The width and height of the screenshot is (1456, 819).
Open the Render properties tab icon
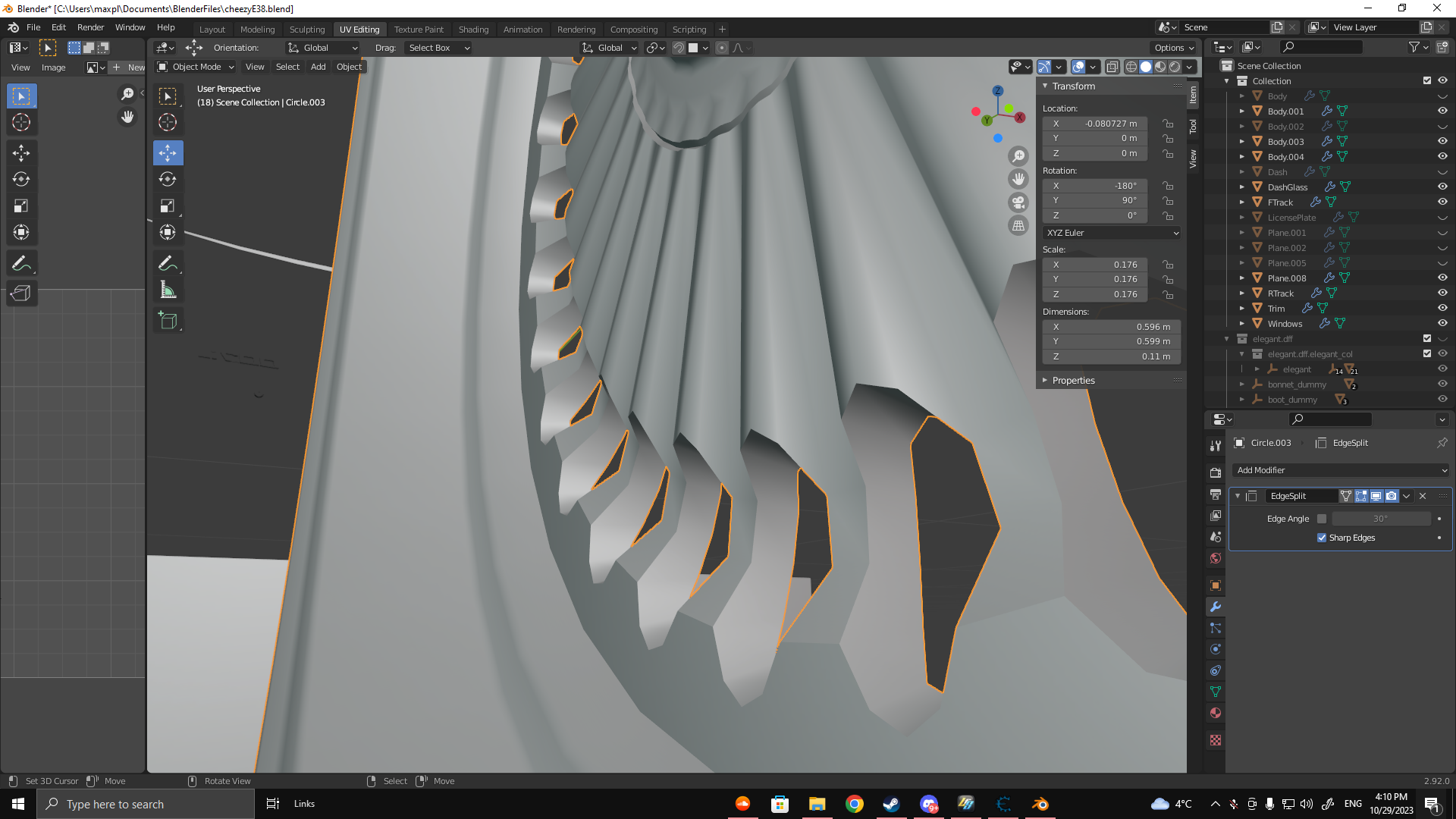(1216, 472)
